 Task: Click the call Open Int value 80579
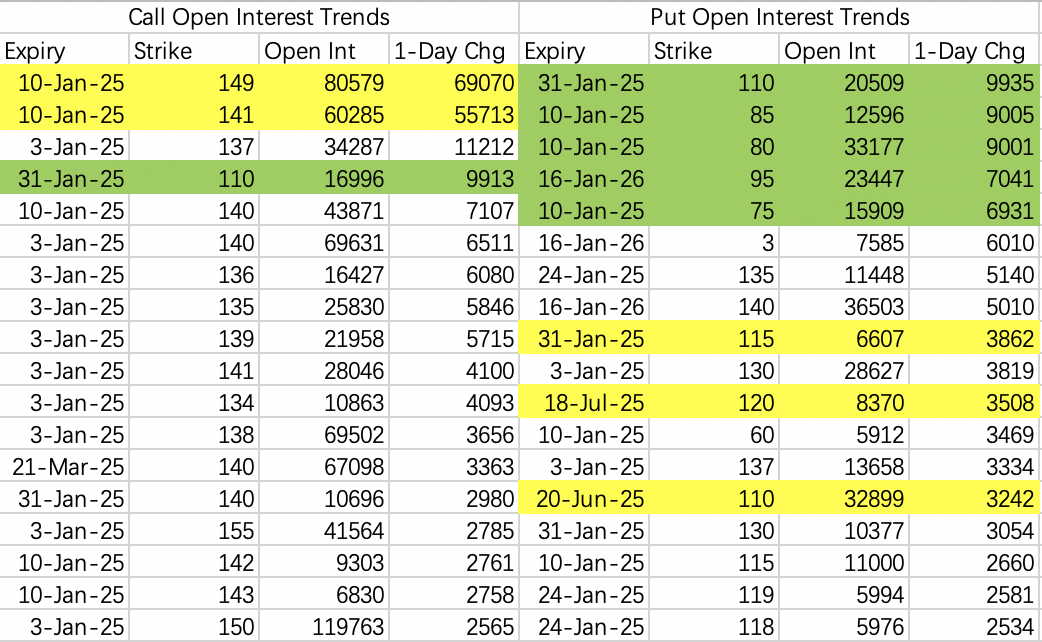(x=354, y=82)
